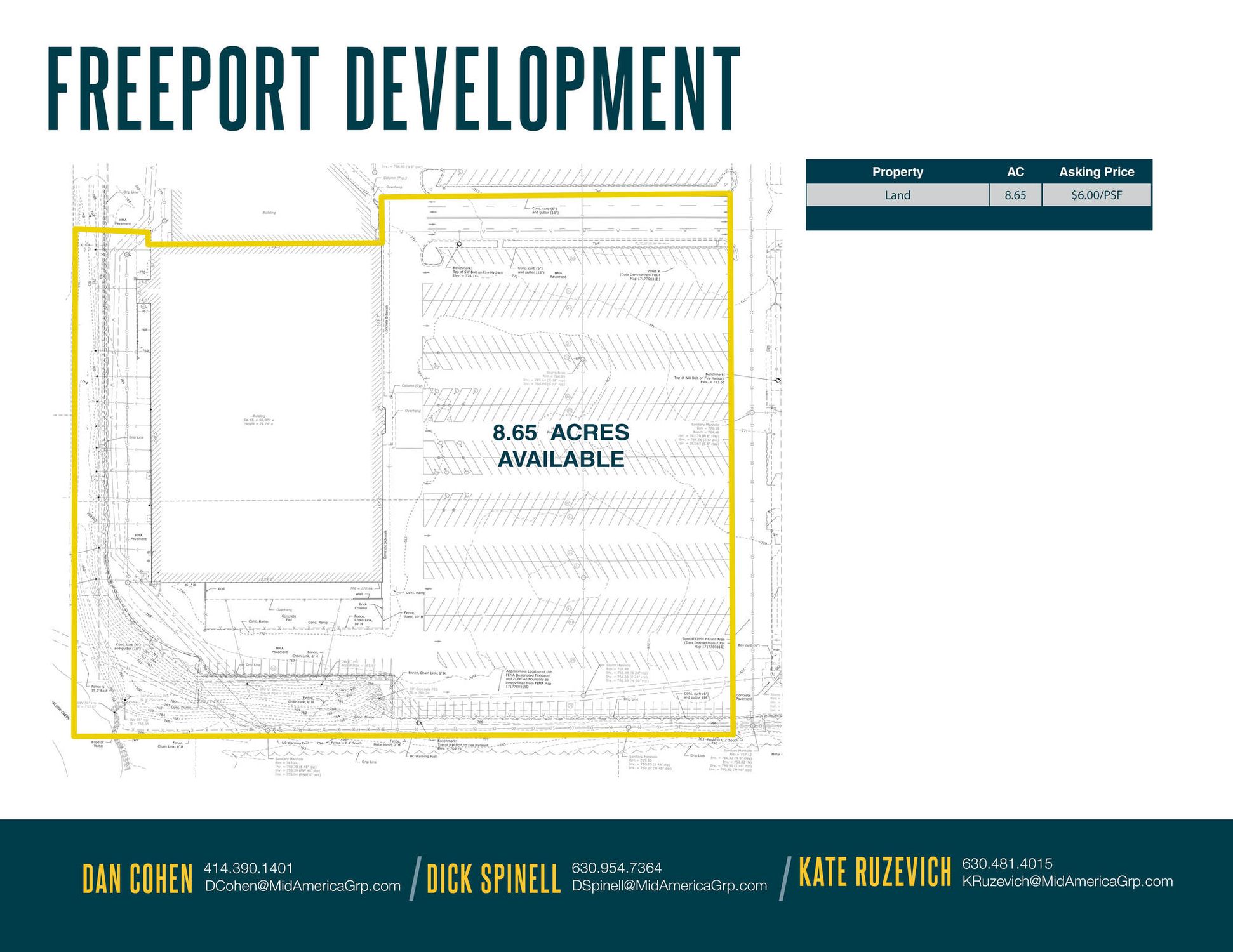Screen dimensions: 1233x952
Task: Click DCohen@MidAmericaGrp.com email address
Action: tap(302, 886)
